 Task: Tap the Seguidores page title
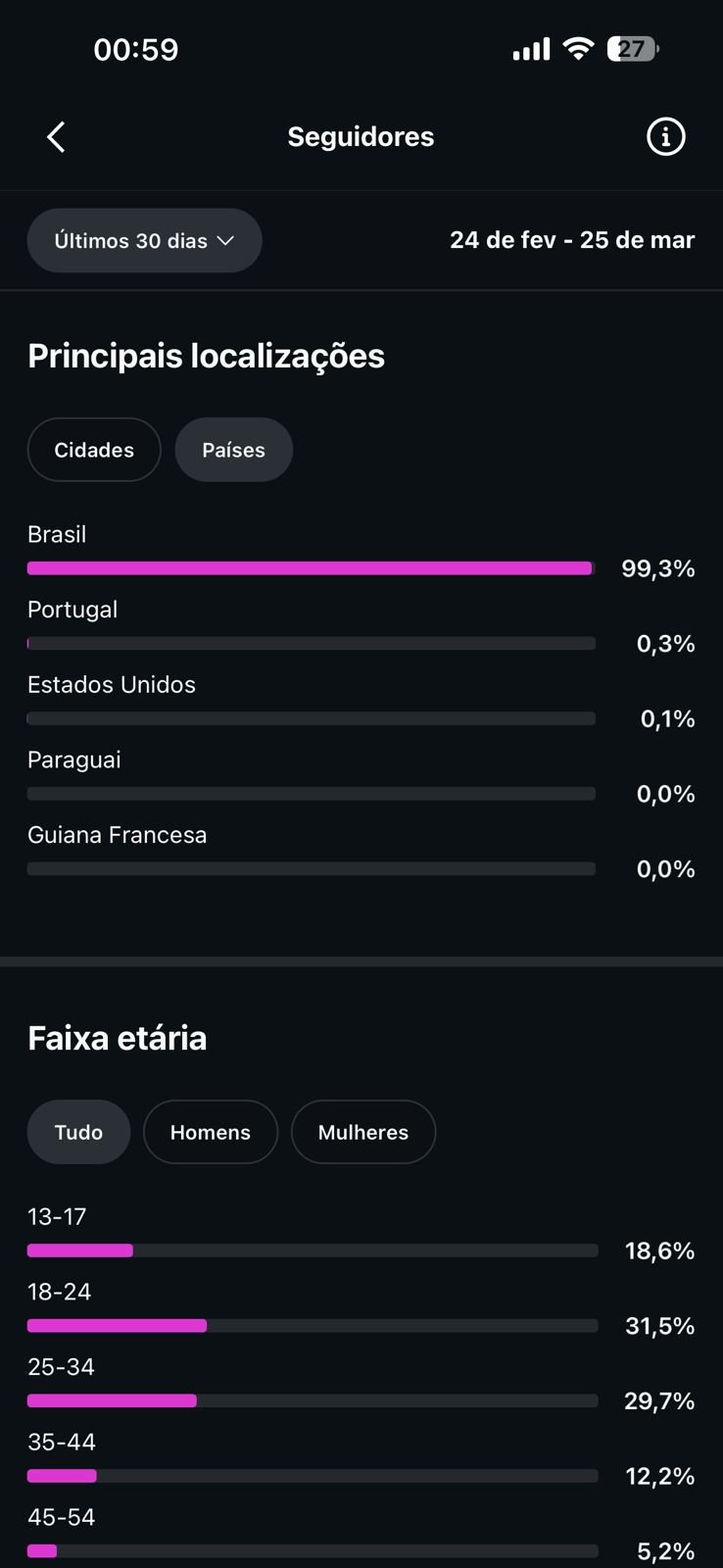pyautogui.click(x=361, y=137)
